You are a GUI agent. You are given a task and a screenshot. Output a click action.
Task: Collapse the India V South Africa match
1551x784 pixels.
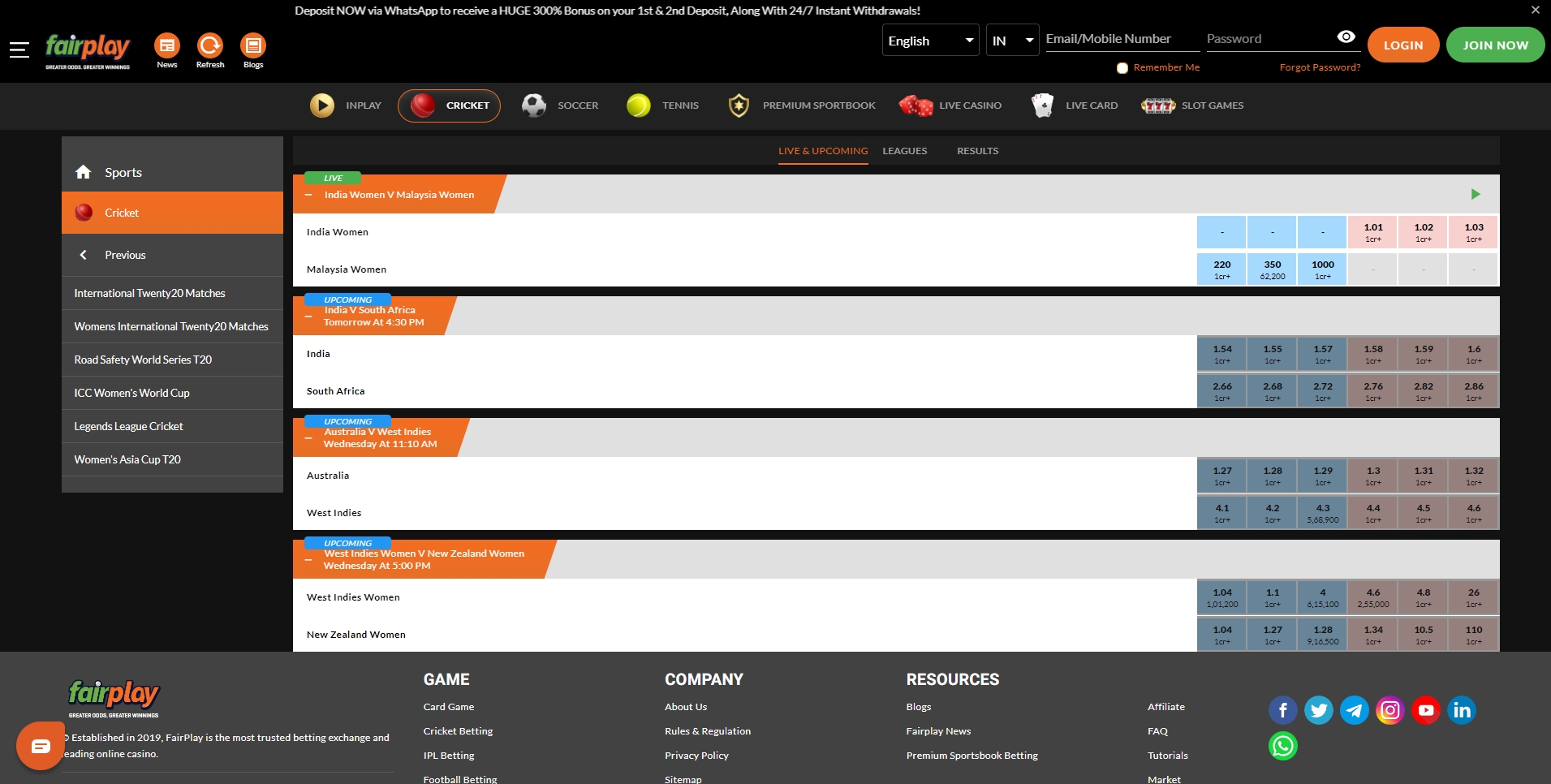308,317
